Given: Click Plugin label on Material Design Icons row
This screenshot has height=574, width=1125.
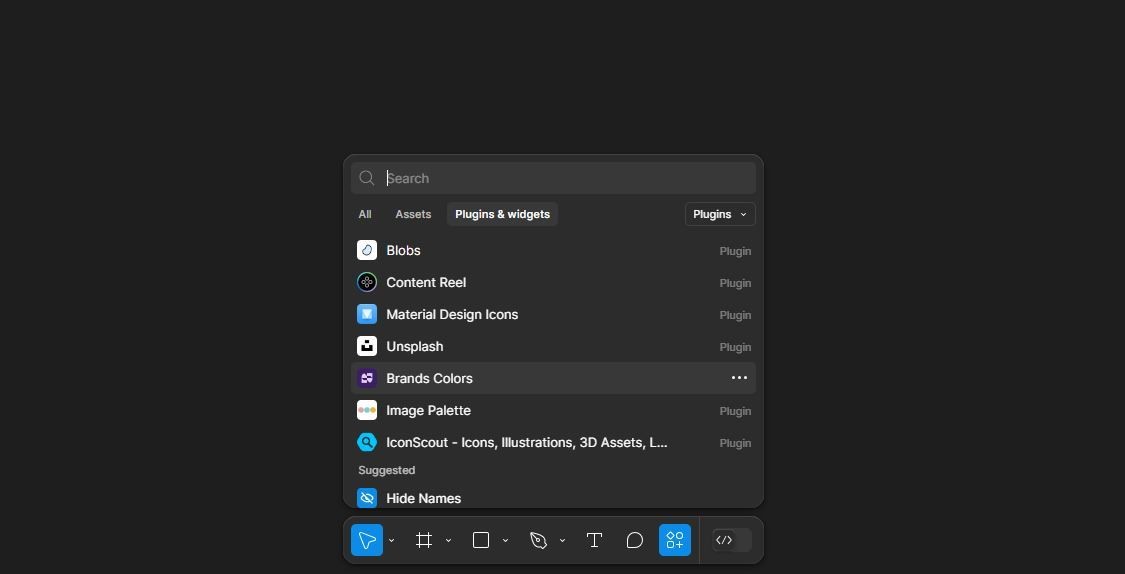Looking at the screenshot, I should coord(735,315).
